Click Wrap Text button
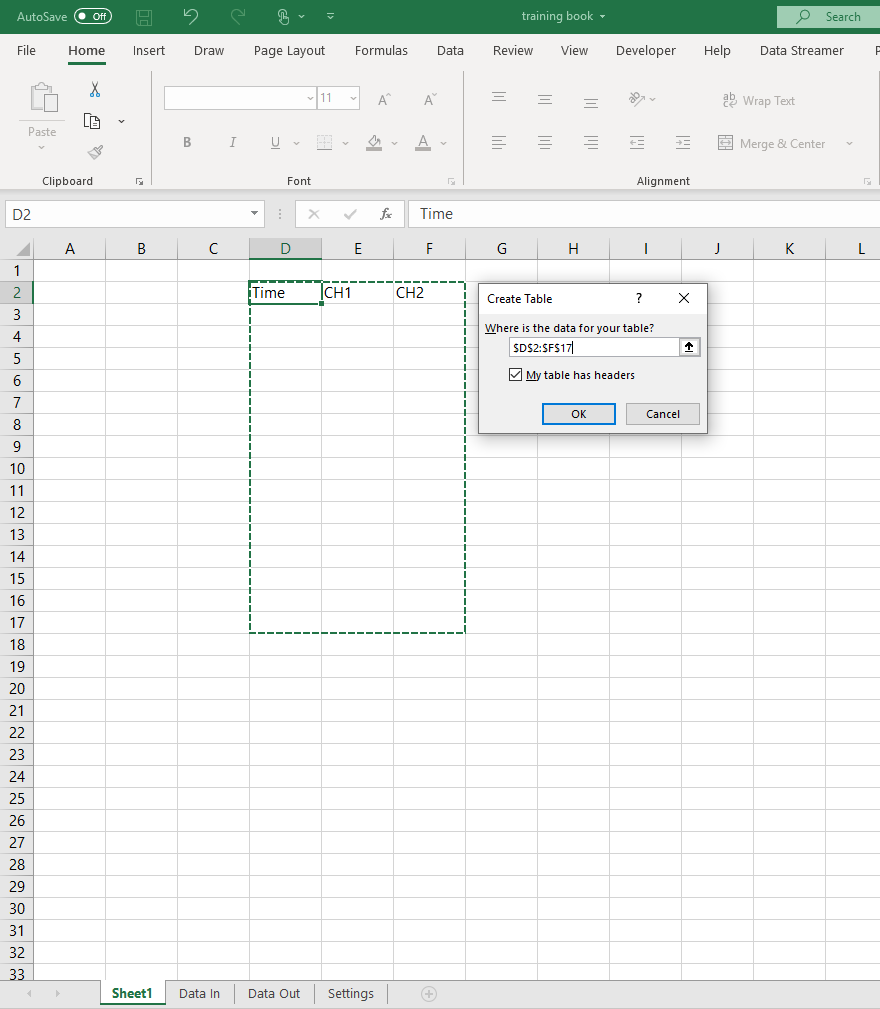 [x=759, y=100]
